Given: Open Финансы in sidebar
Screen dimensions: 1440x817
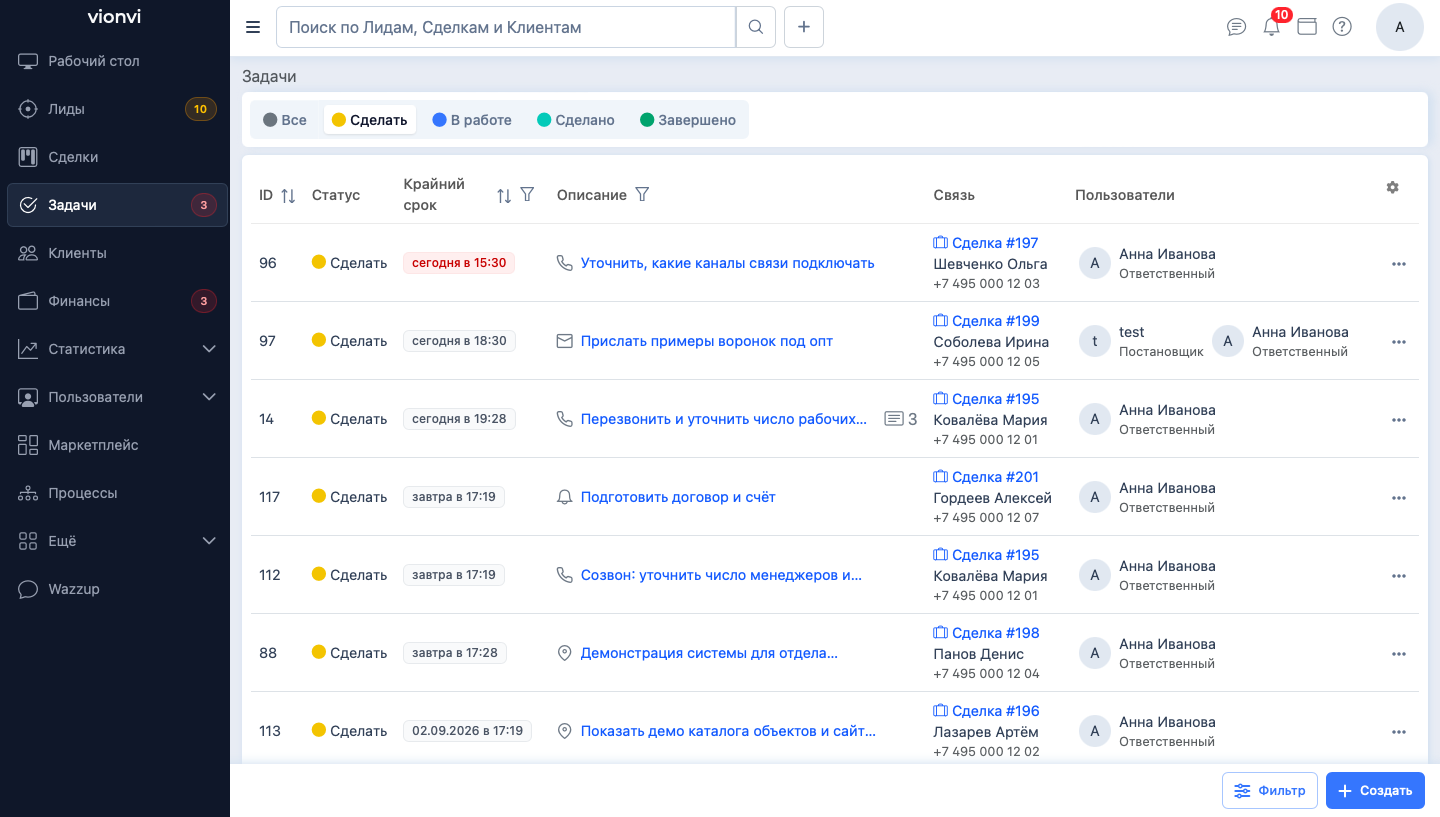Looking at the screenshot, I should click(117, 301).
